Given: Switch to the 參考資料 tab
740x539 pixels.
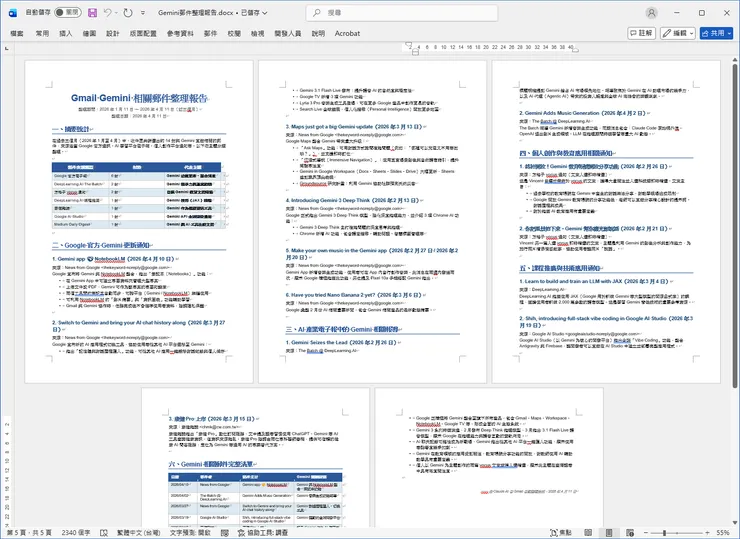Looking at the screenshot, I should [181, 33].
